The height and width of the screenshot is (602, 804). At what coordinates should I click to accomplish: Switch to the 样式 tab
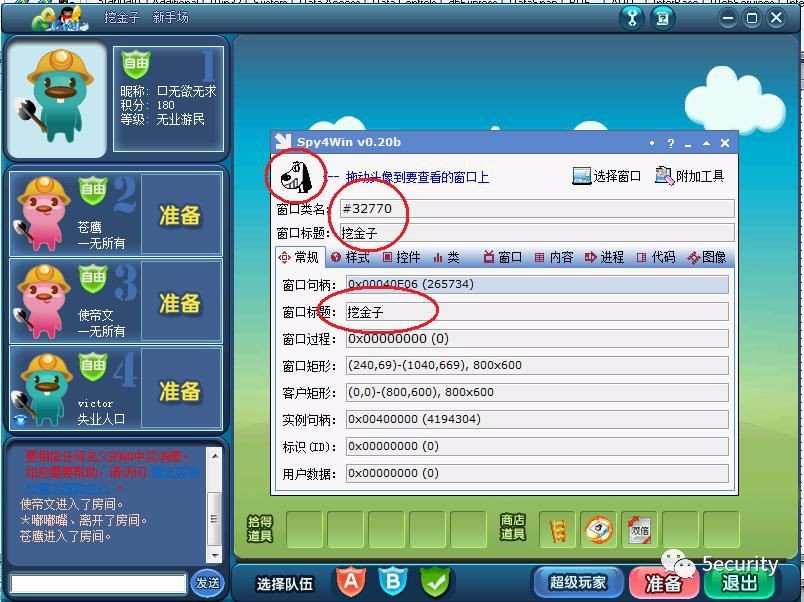tap(351, 257)
